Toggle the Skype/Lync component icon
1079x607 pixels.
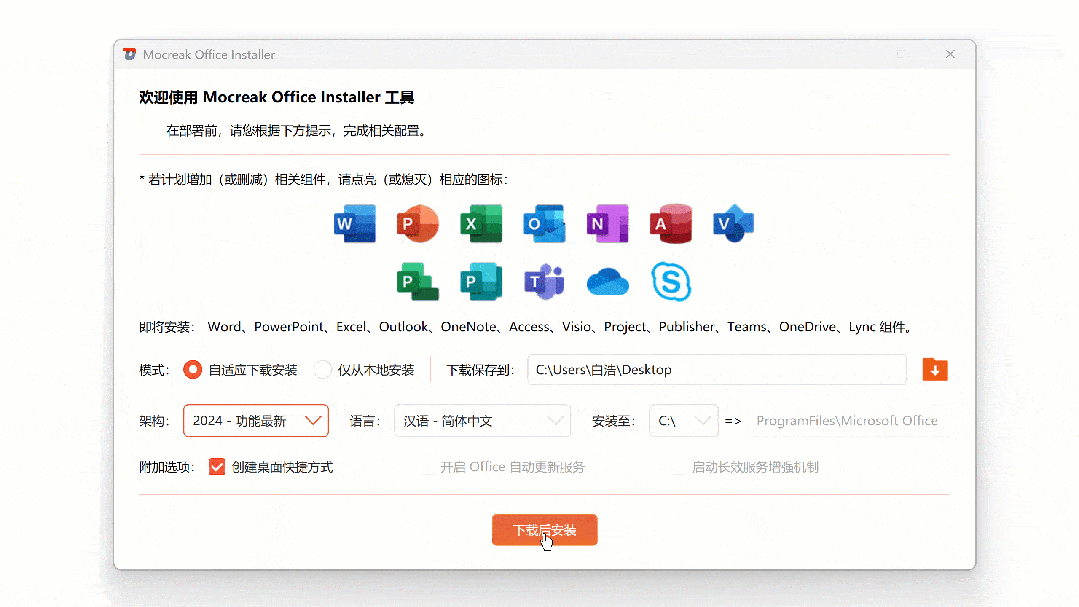pos(671,281)
